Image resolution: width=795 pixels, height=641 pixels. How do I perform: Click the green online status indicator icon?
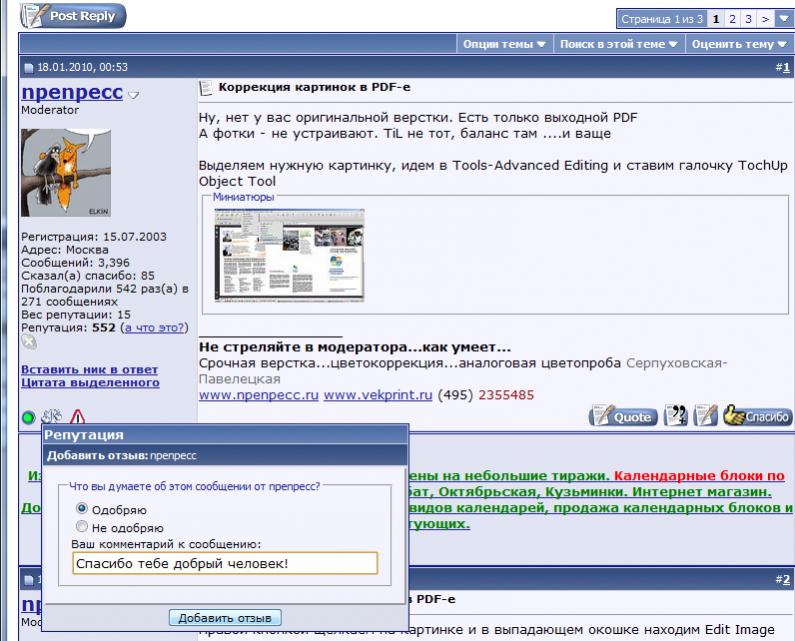click(28, 417)
